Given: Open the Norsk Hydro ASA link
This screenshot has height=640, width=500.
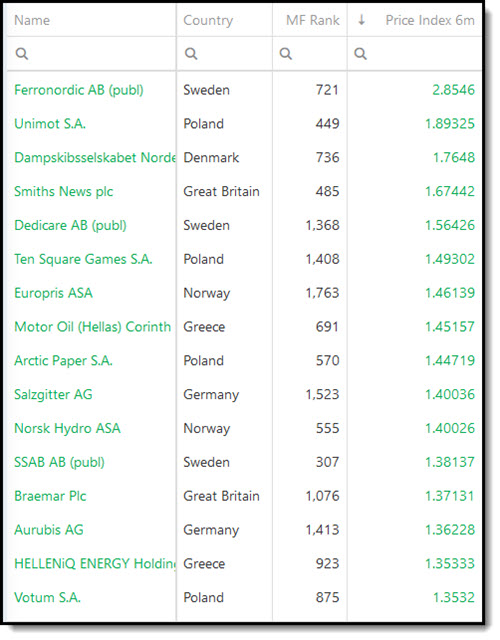Looking at the screenshot, I should (67, 428).
